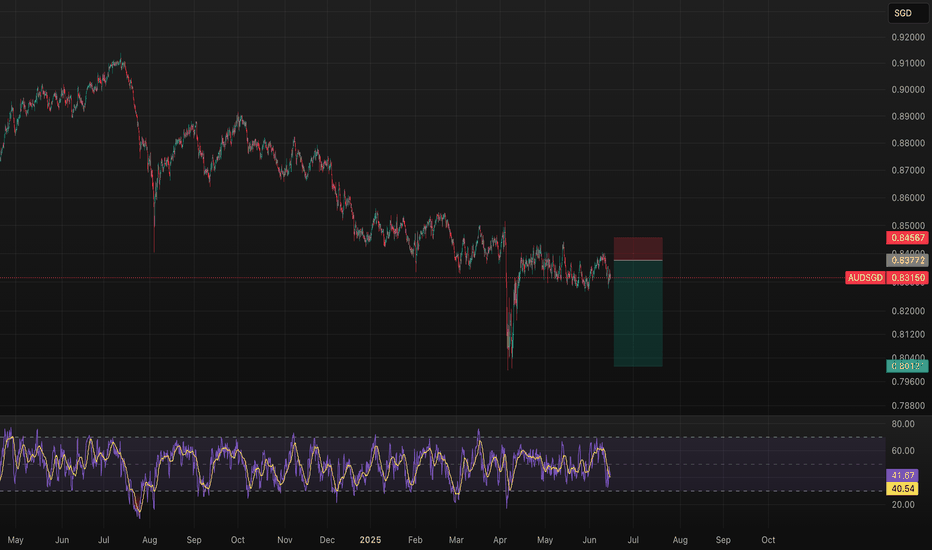Select the green profit zone of short position
Image resolution: width=932 pixels, height=550 pixels.
[638, 313]
